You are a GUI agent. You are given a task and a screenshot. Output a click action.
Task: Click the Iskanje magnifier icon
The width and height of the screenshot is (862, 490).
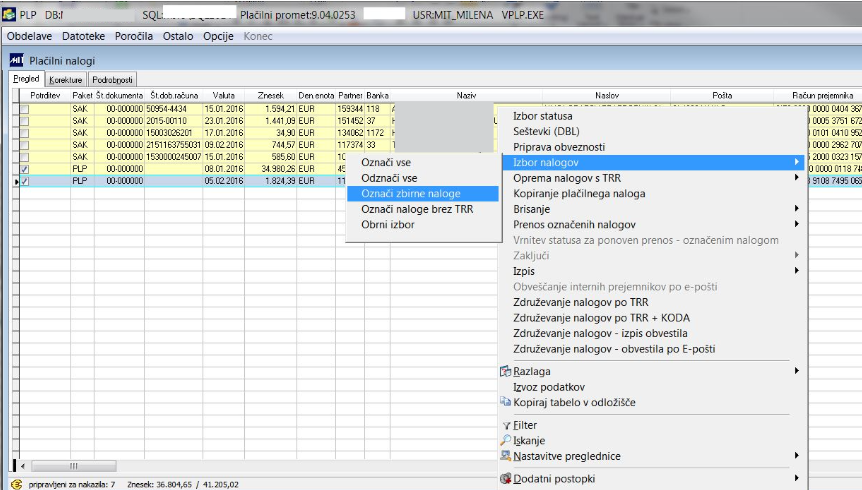pos(505,441)
